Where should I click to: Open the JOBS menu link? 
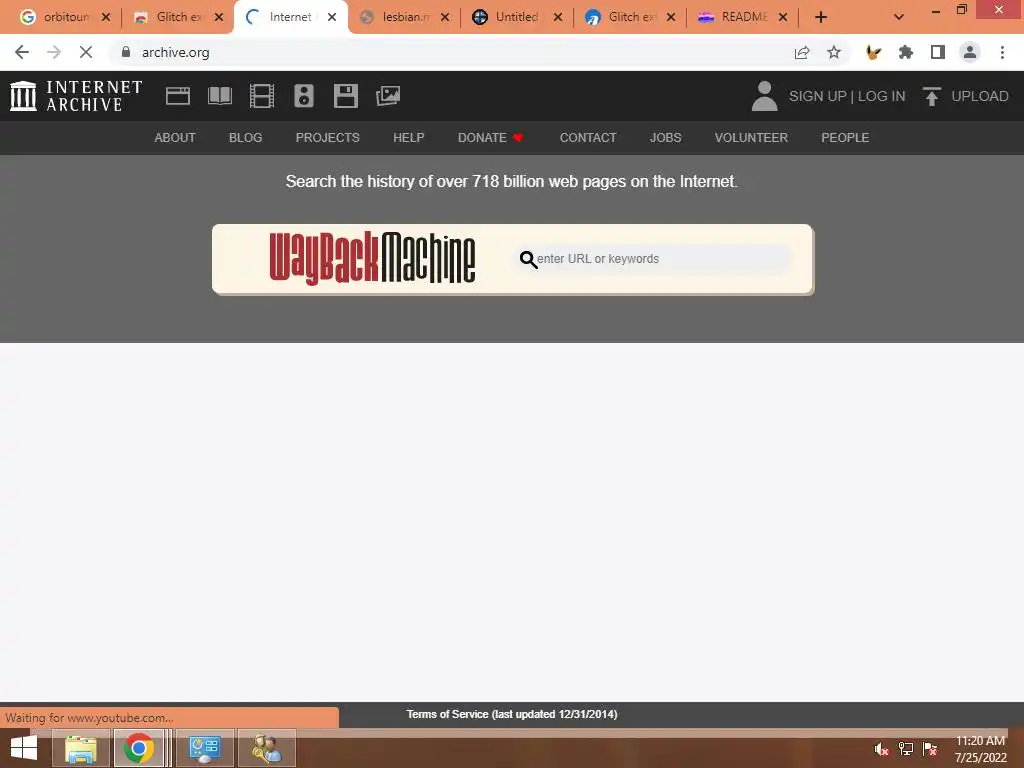tap(665, 138)
